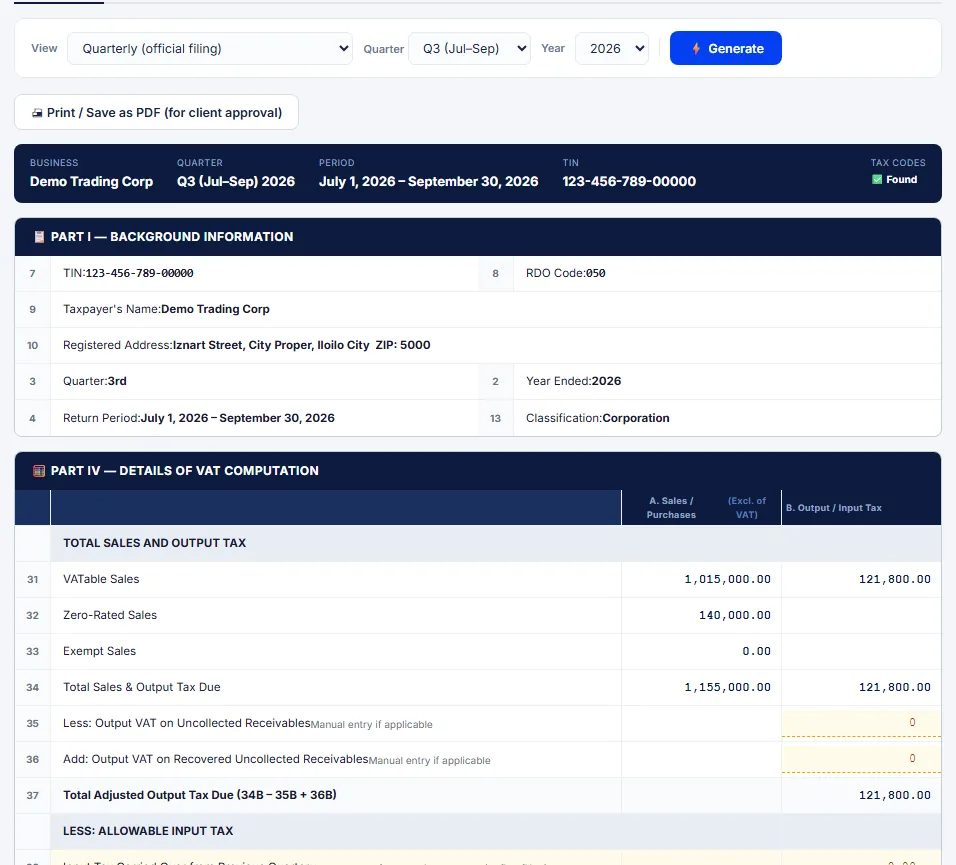Click Print / Save as PDF button

coord(156,112)
